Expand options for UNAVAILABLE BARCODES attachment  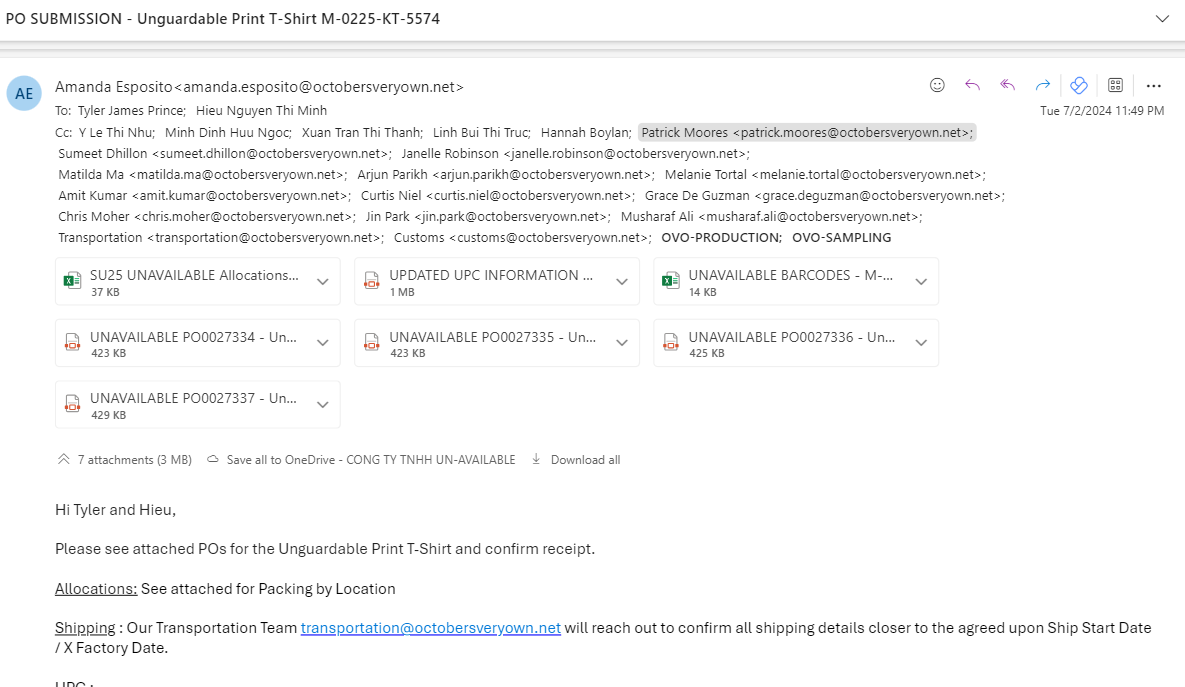point(921,282)
